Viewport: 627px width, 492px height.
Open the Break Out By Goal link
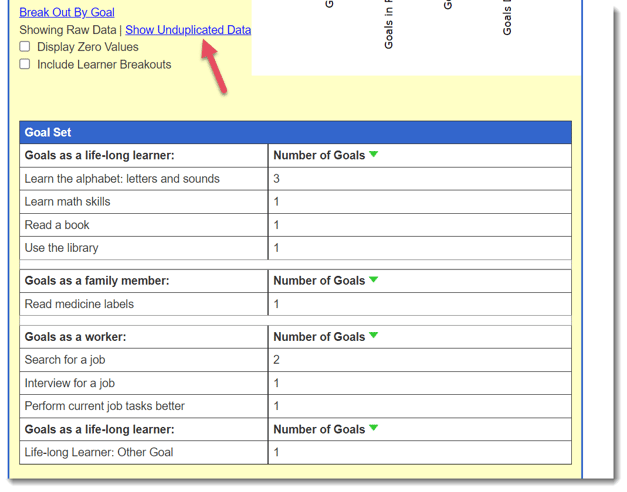pos(67,13)
